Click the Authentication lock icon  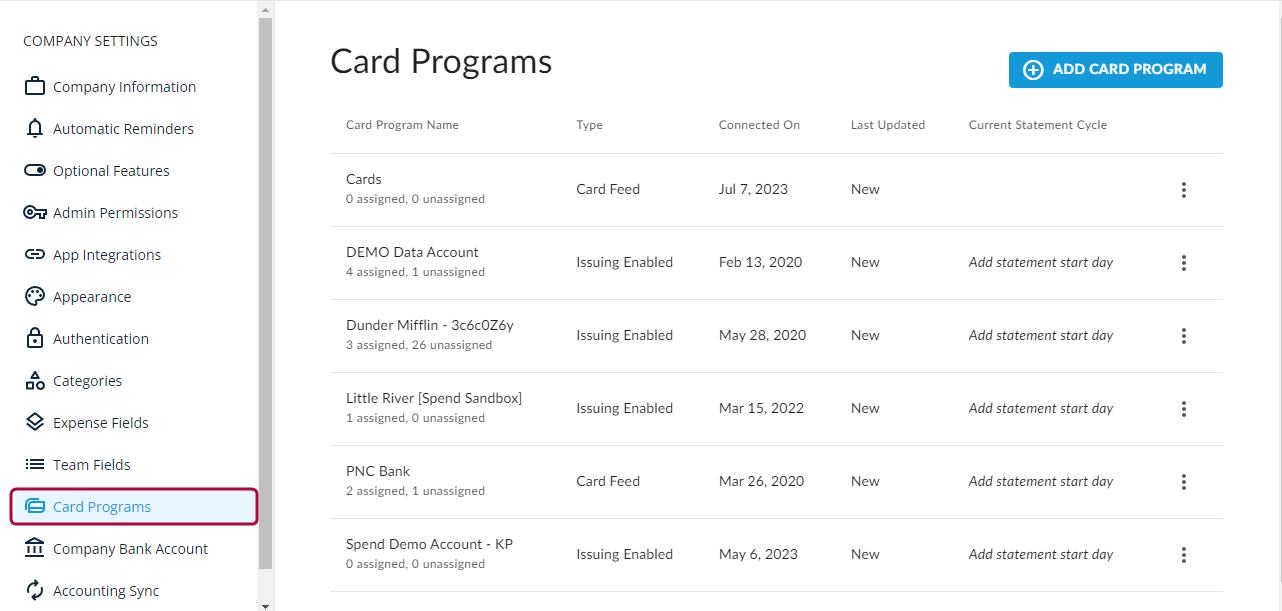pos(34,338)
